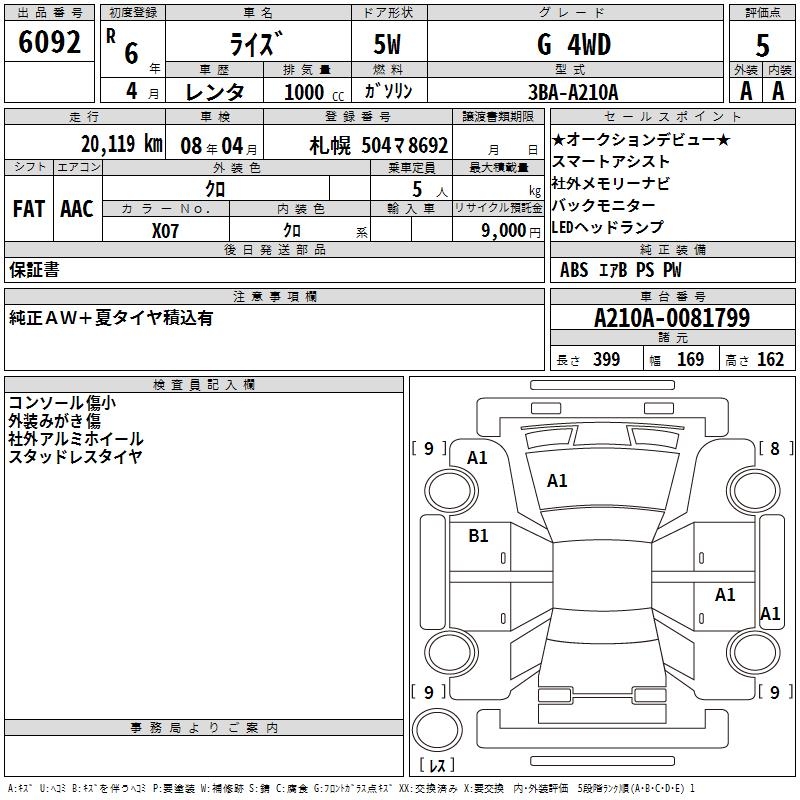The image size is (800, 800).
Task: Click the 最大積載量 header
Action: (498, 168)
